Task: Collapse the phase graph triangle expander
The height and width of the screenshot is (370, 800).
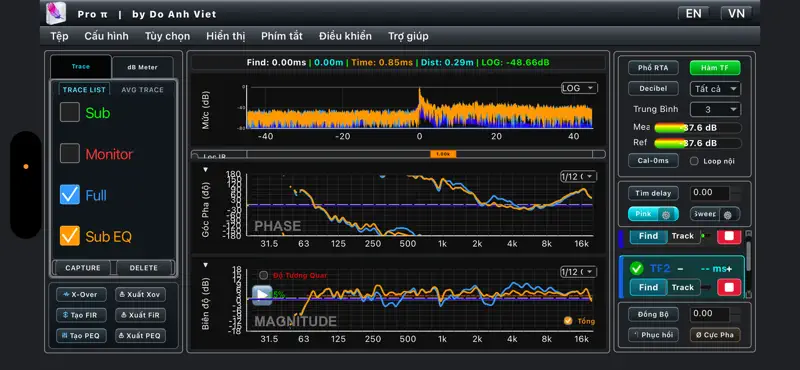Action: click(x=206, y=170)
